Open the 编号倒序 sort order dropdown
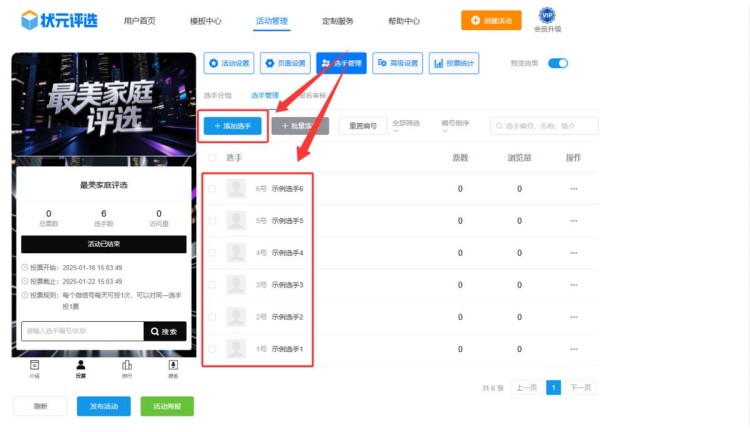Screen dimensions: 750x432 (x=458, y=126)
